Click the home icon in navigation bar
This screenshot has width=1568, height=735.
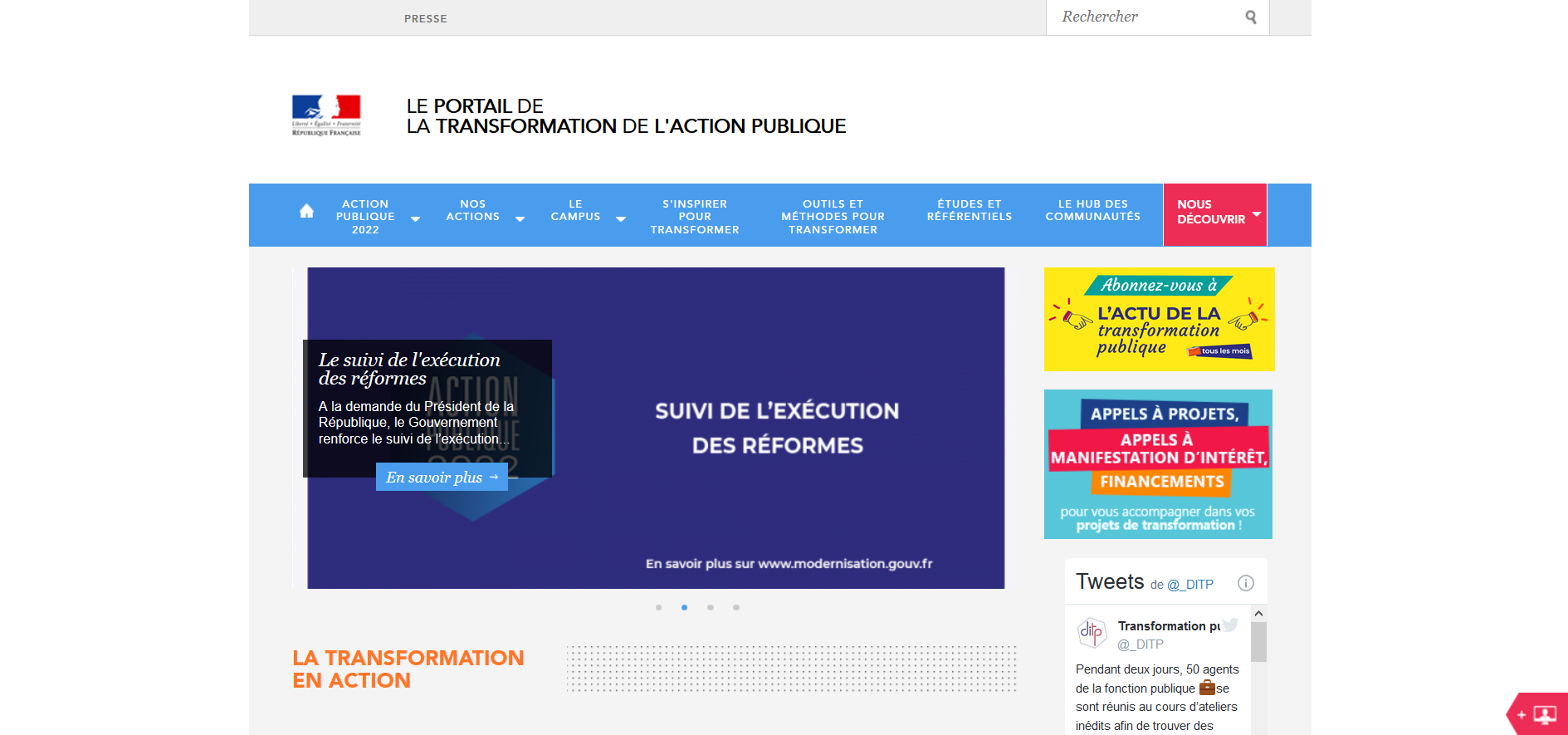[x=306, y=211]
